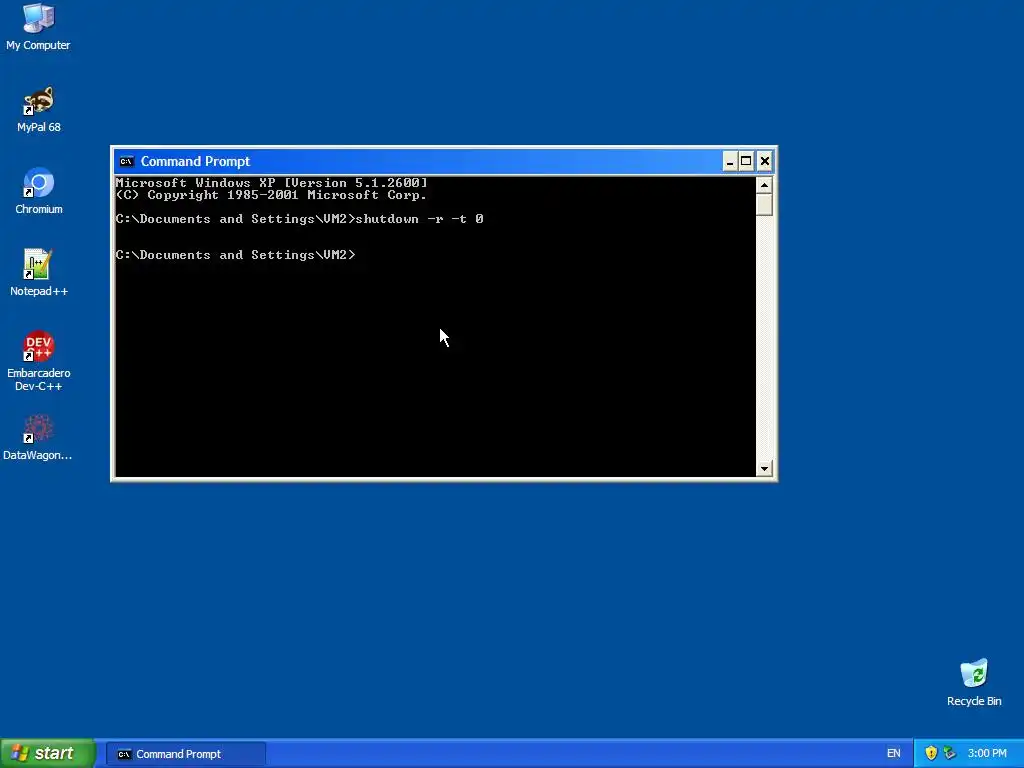
Task: Click the Microsoft Windows XP version line
Action: tap(272, 182)
